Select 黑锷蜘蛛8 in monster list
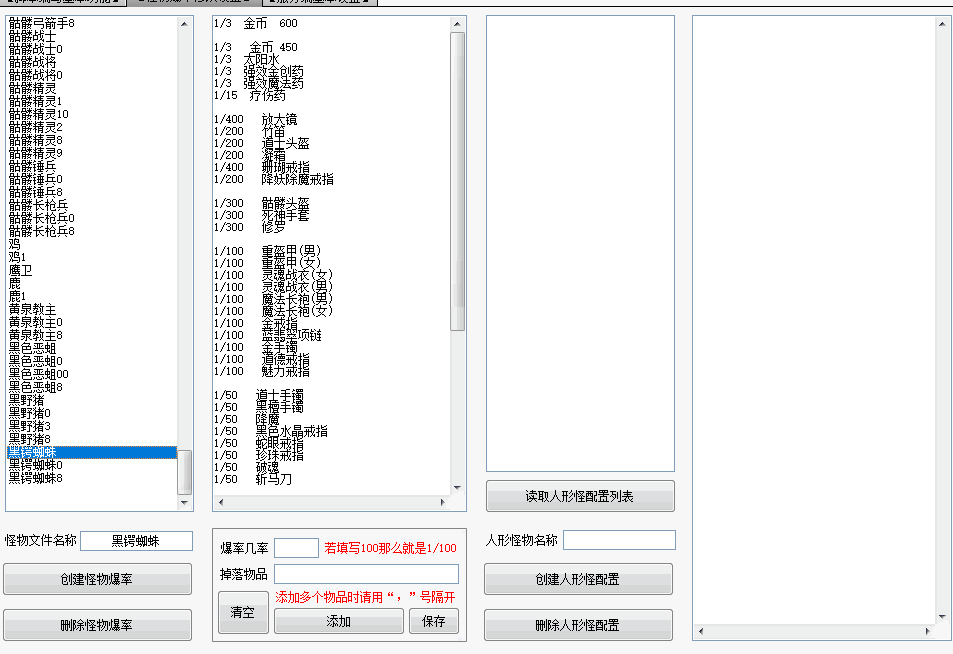This screenshot has width=953, height=654. 35,478
